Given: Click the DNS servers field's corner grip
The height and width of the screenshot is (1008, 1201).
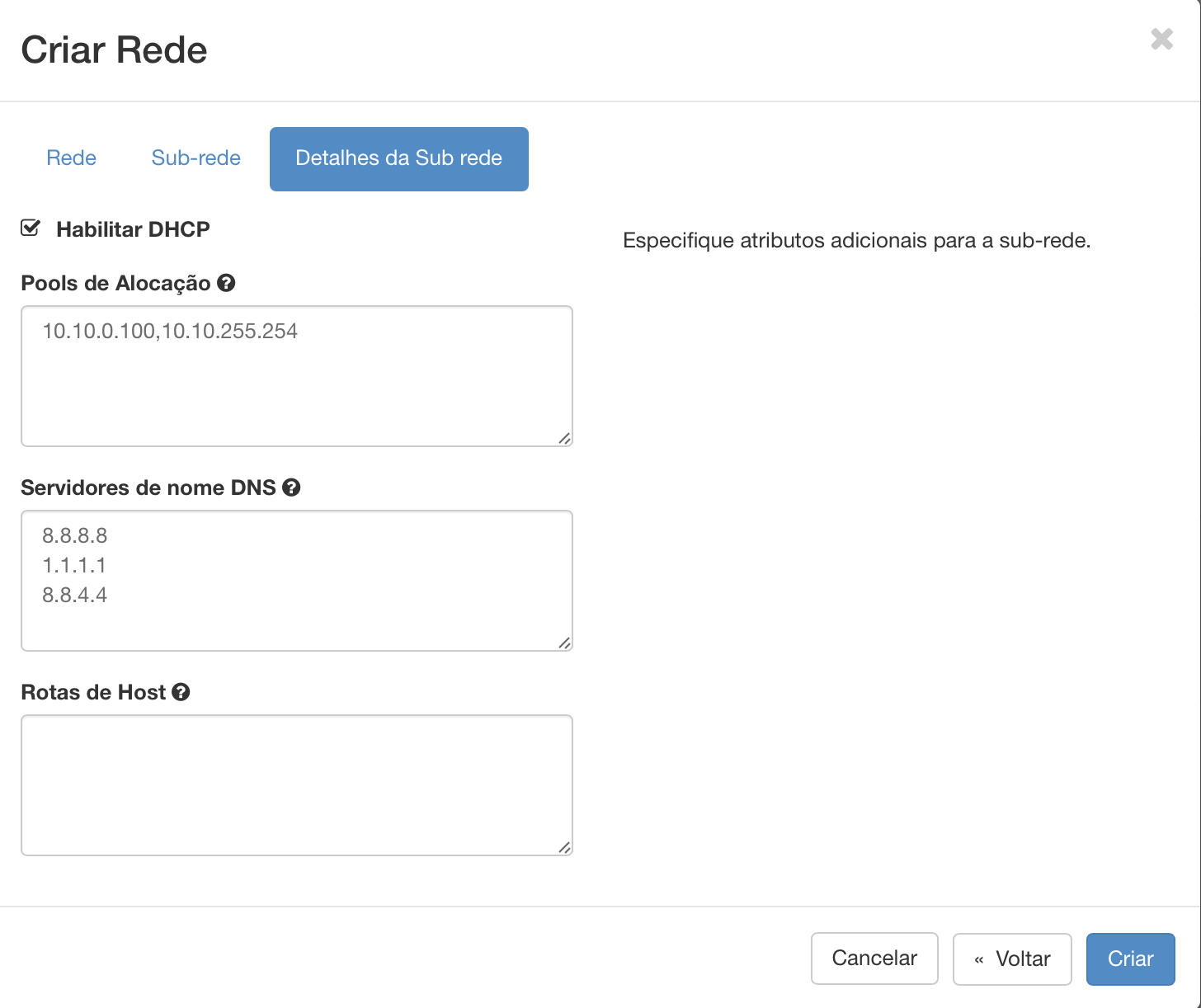Looking at the screenshot, I should (x=564, y=643).
